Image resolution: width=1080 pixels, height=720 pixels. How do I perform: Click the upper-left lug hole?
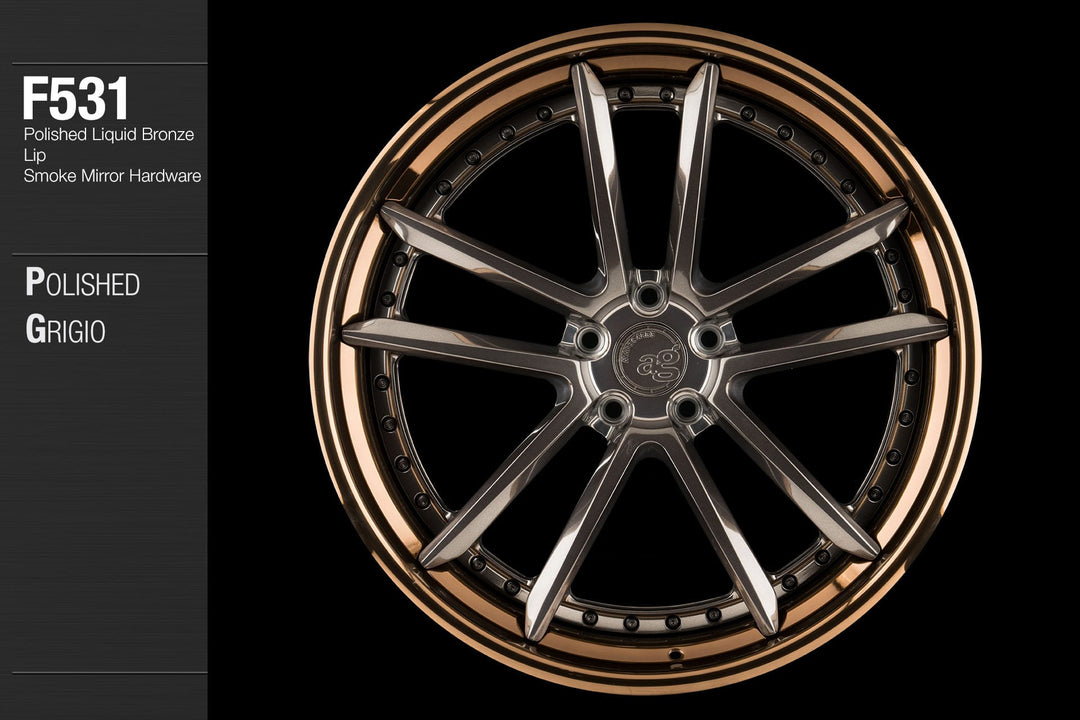pyautogui.click(x=590, y=340)
